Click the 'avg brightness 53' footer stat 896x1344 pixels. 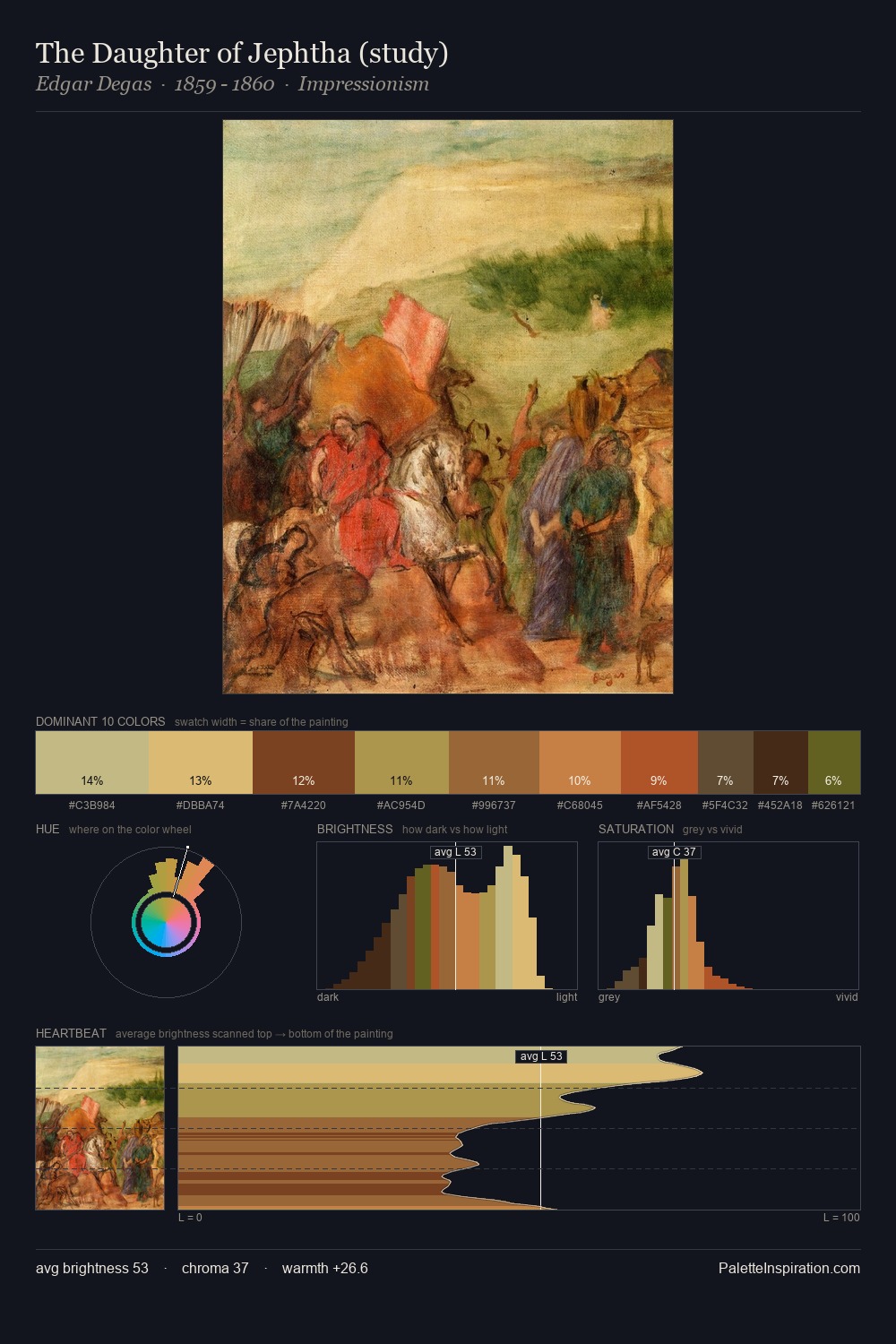click(x=92, y=1268)
